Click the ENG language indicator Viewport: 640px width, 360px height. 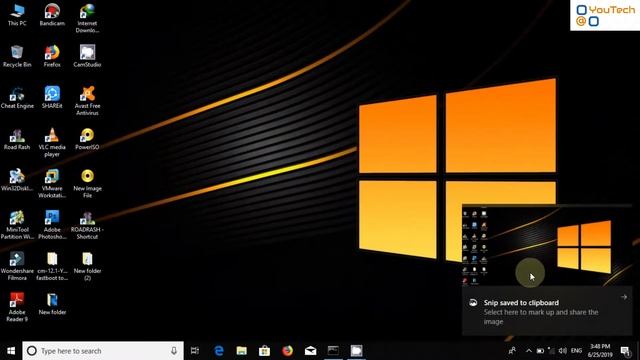(x=576, y=351)
